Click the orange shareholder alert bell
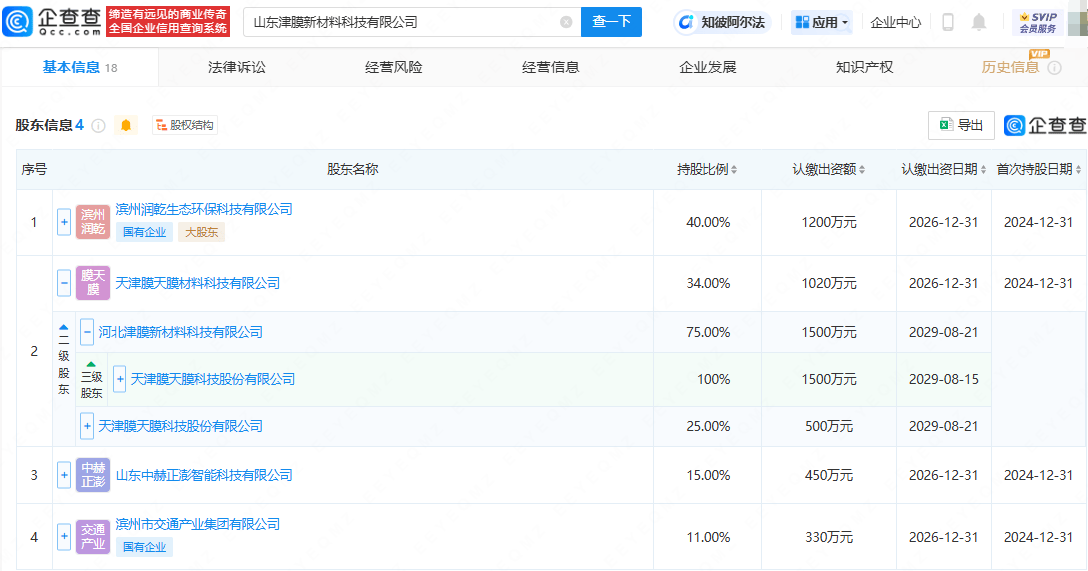This screenshot has height=571, width=1088. pos(126,125)
